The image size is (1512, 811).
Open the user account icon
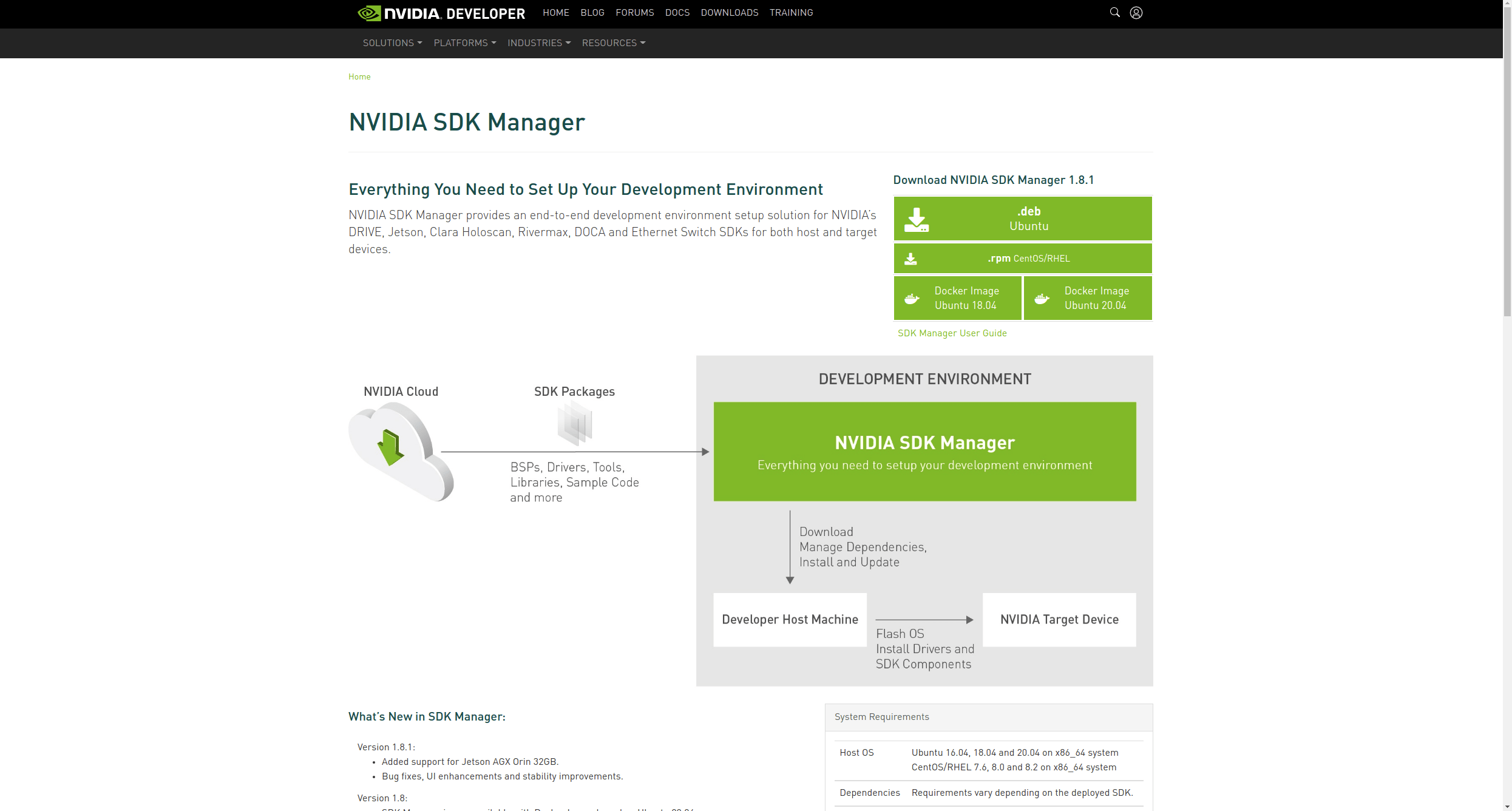1136,12
